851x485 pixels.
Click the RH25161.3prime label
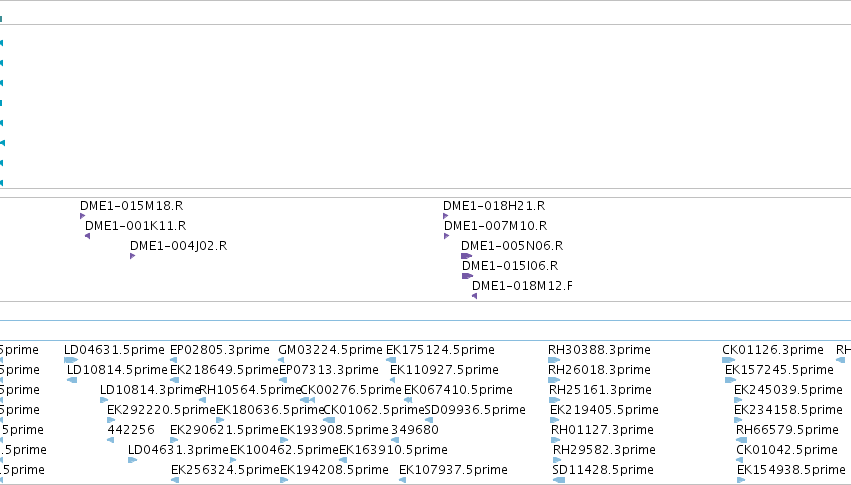point(600,391)
